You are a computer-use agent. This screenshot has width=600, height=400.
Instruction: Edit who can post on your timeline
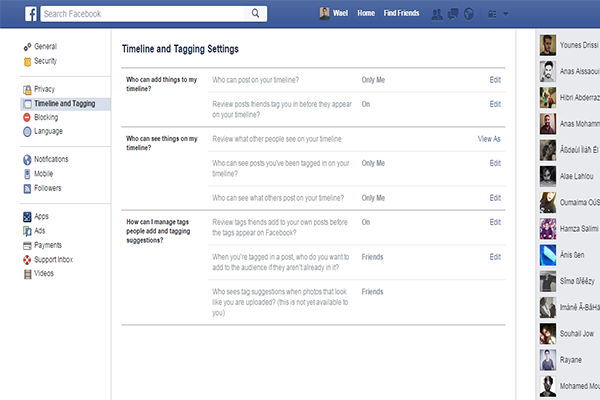(x=495, y=78)
